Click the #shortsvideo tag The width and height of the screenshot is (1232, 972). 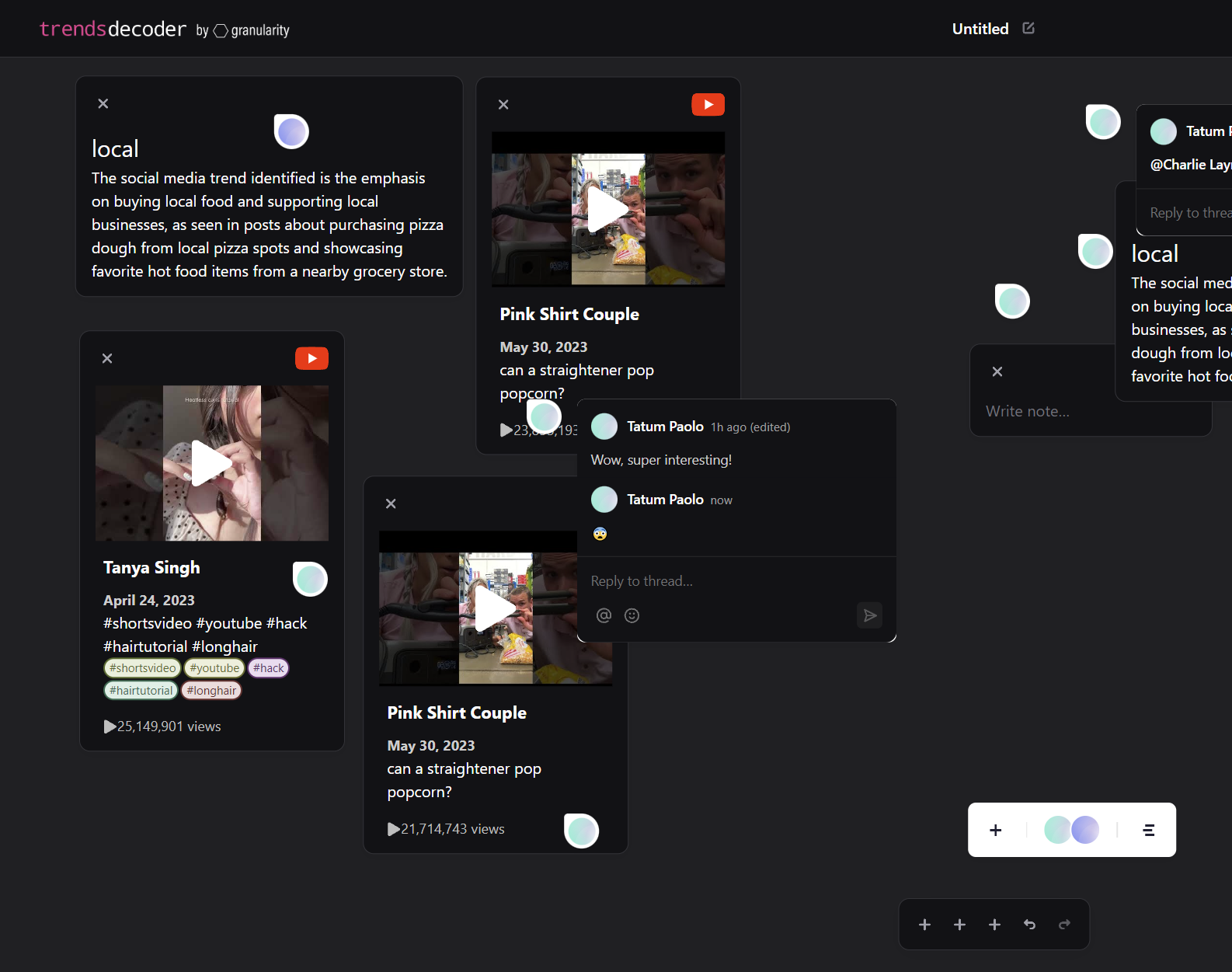pyautogui.click(x=142, y=668)
